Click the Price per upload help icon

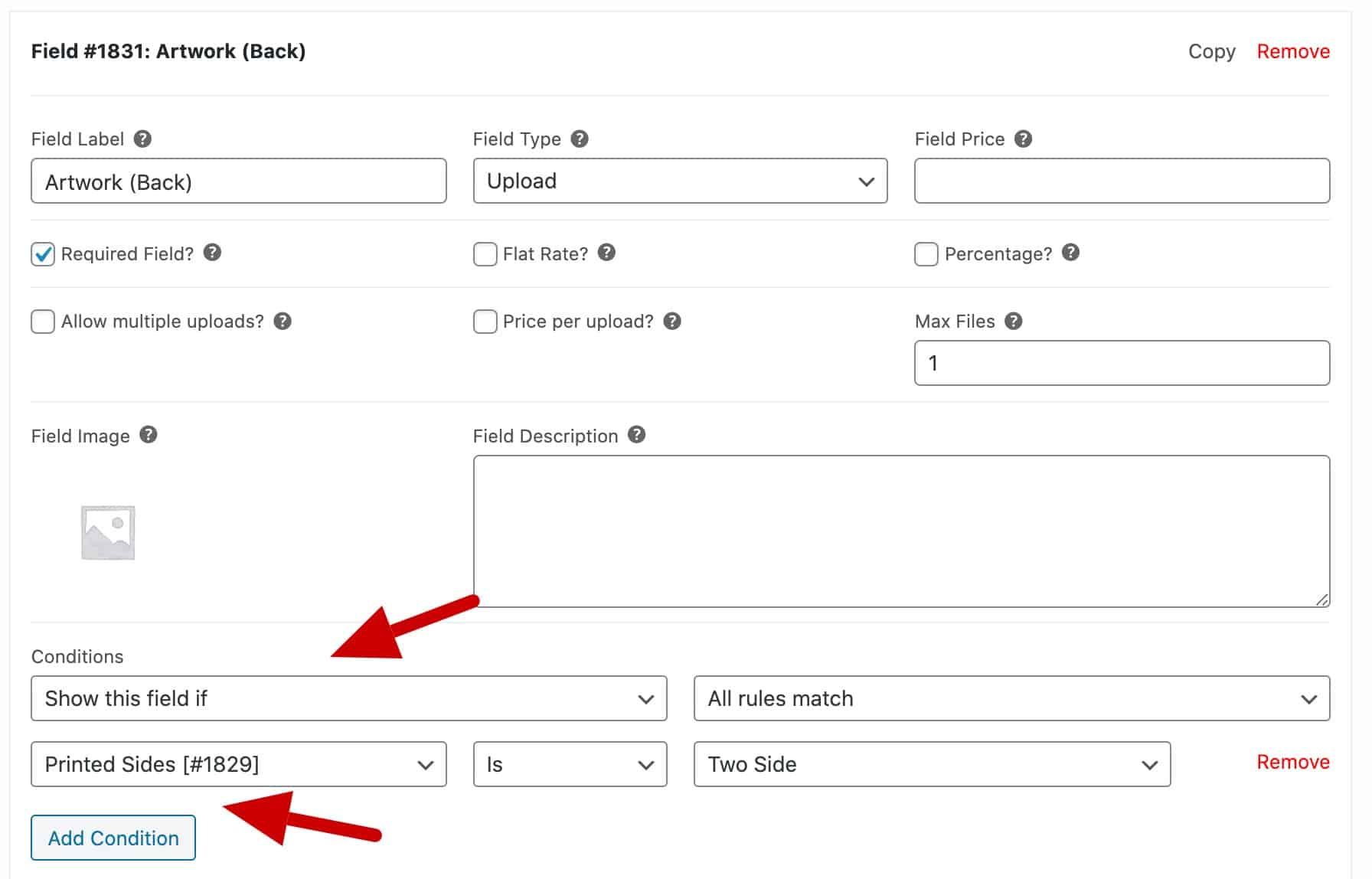pyautogui.click(x=672, y=321)
